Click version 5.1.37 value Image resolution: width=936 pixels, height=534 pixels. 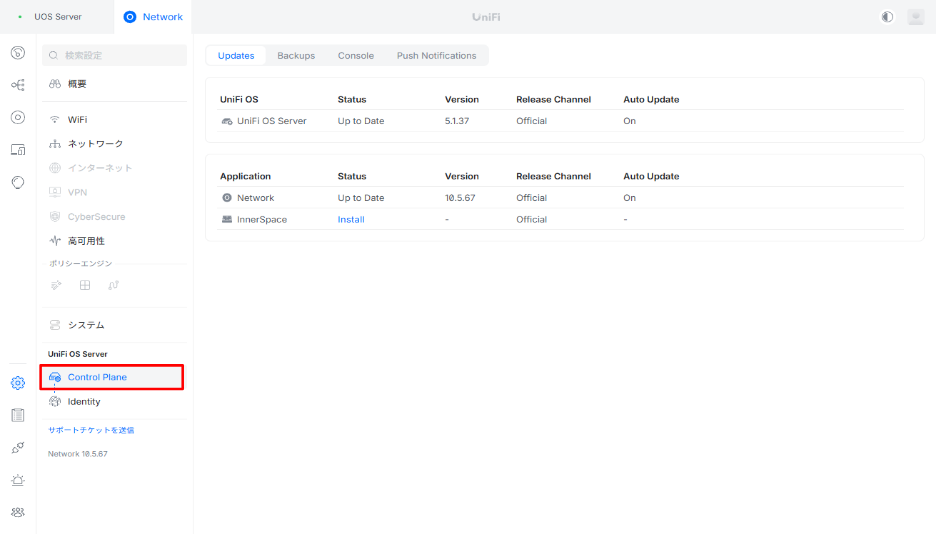coord(457,121)
